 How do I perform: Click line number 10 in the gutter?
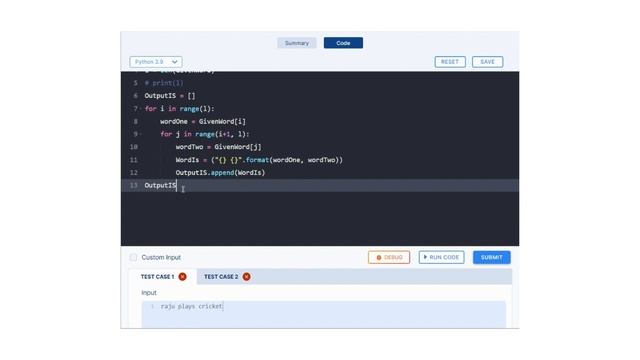tap(133, 147)
